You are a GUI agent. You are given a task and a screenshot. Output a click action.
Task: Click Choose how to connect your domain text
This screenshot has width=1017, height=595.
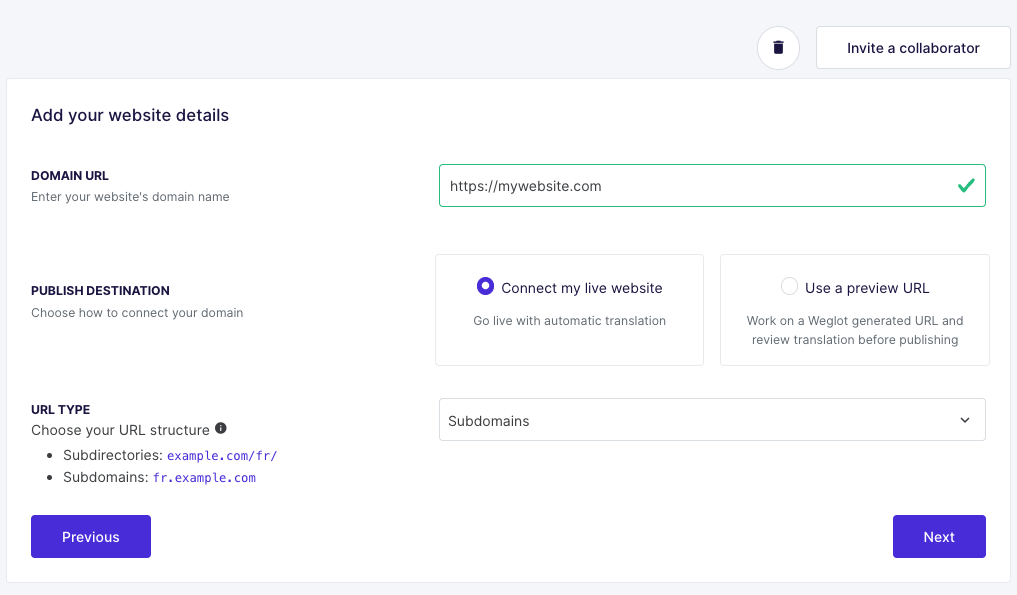pyautogui.click(x=137, y=313)
